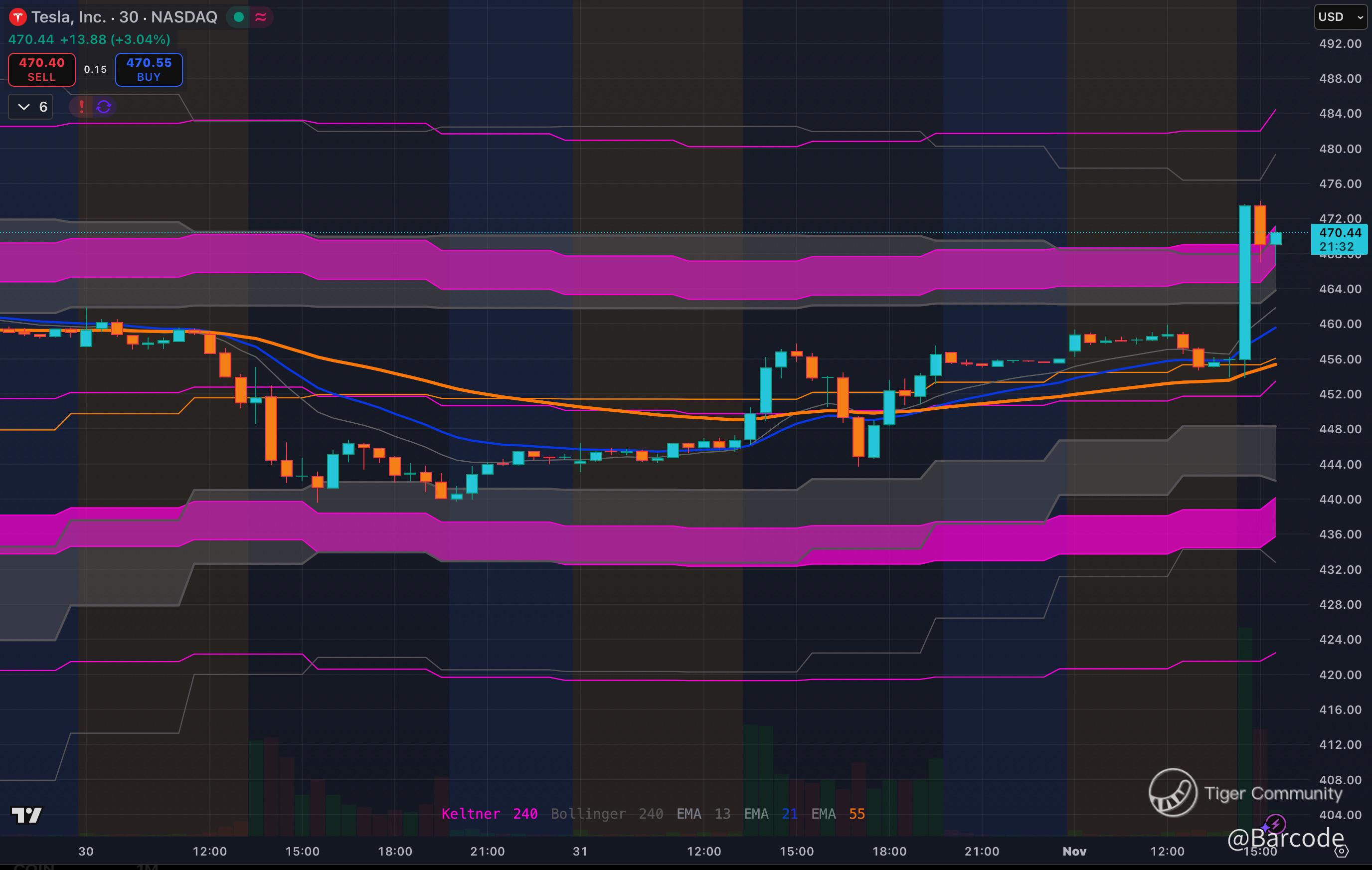The width and height of the screenshot is (1372, 870).
Task: Open chart settings hexagon gear icon
Action: pyautogui.click(x=1341, y=851)
